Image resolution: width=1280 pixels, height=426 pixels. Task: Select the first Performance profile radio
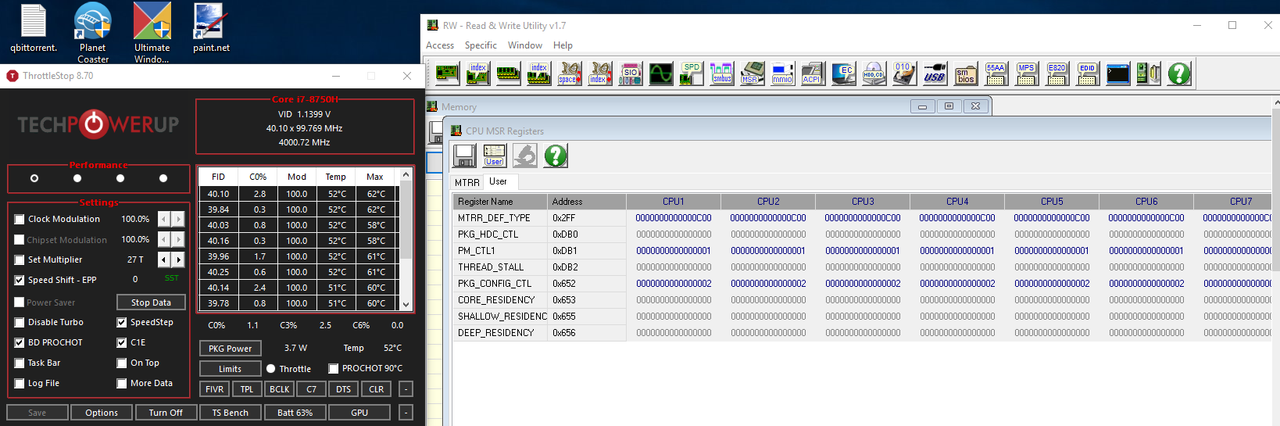[34, 179]
